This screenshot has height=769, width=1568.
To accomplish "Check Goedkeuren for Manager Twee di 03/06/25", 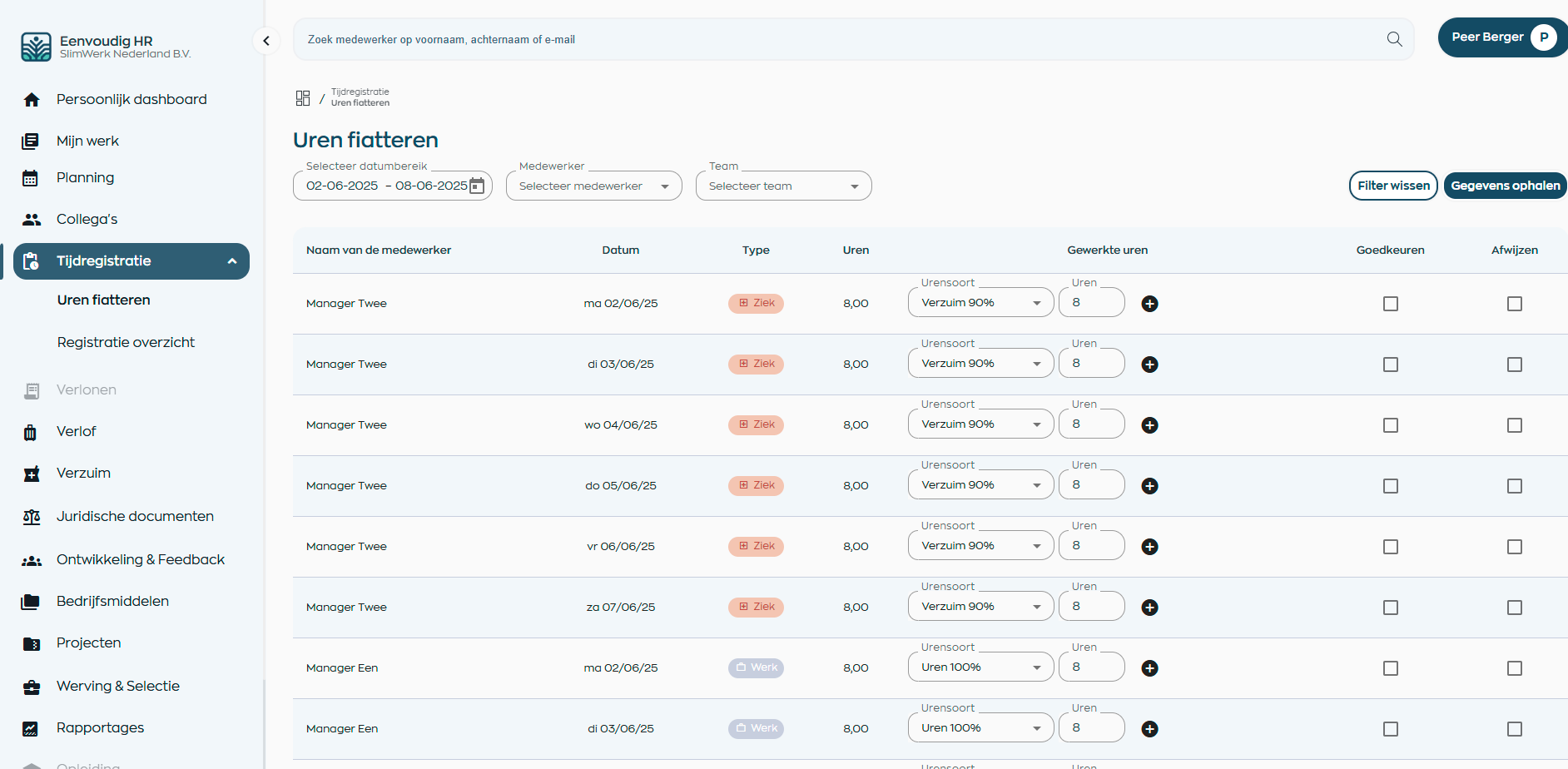I will click(x=1391, y=365).
